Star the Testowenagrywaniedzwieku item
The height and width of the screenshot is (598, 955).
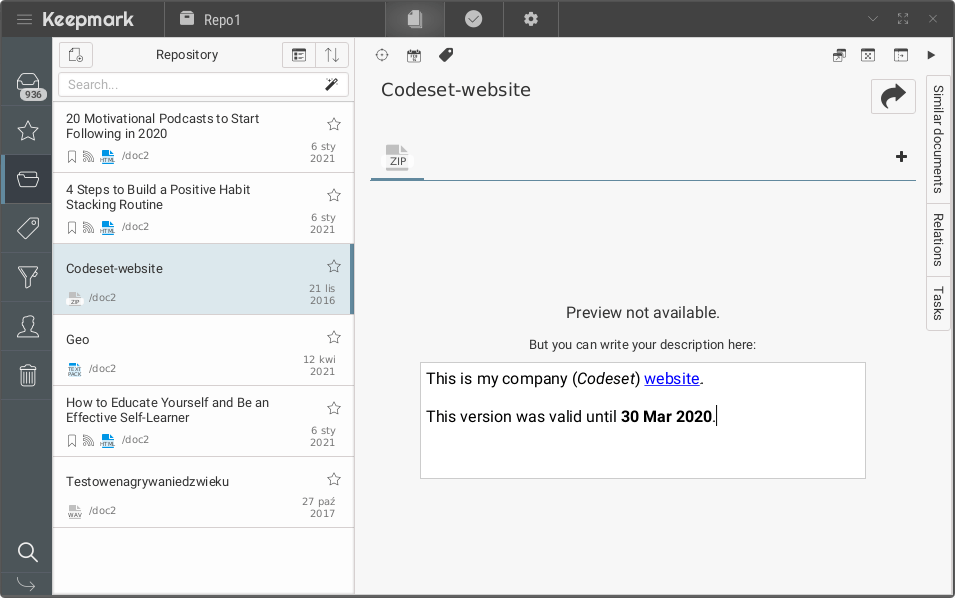pyautogui.click(x=334, y=479)
